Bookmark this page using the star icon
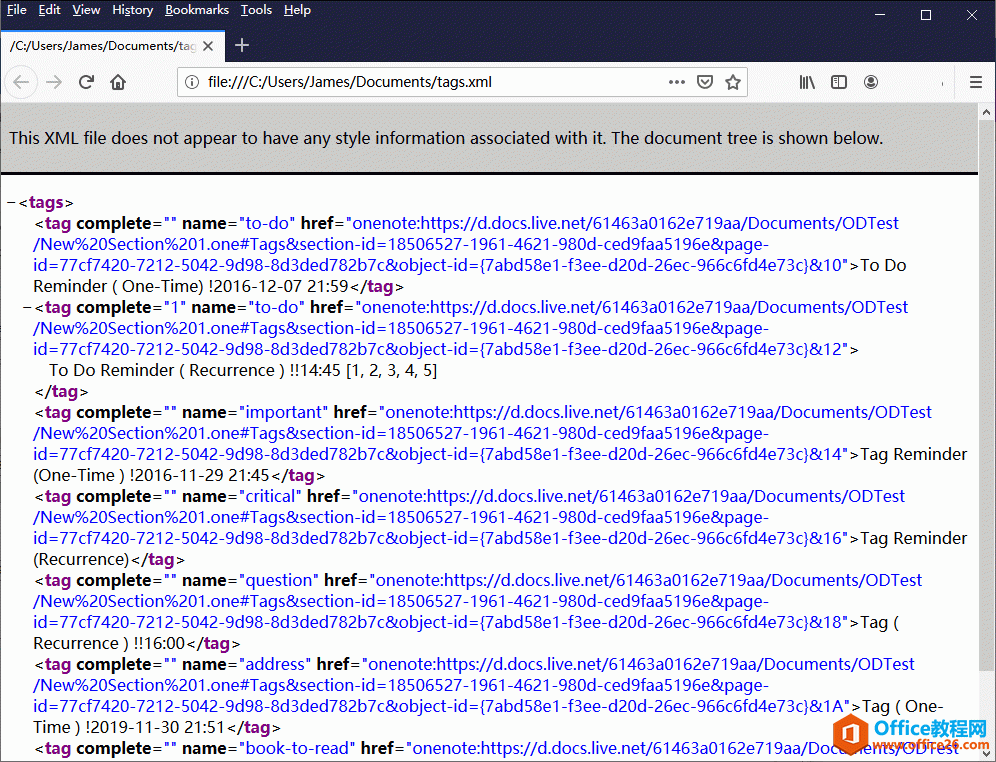996x762 pixels. [734, 82]
